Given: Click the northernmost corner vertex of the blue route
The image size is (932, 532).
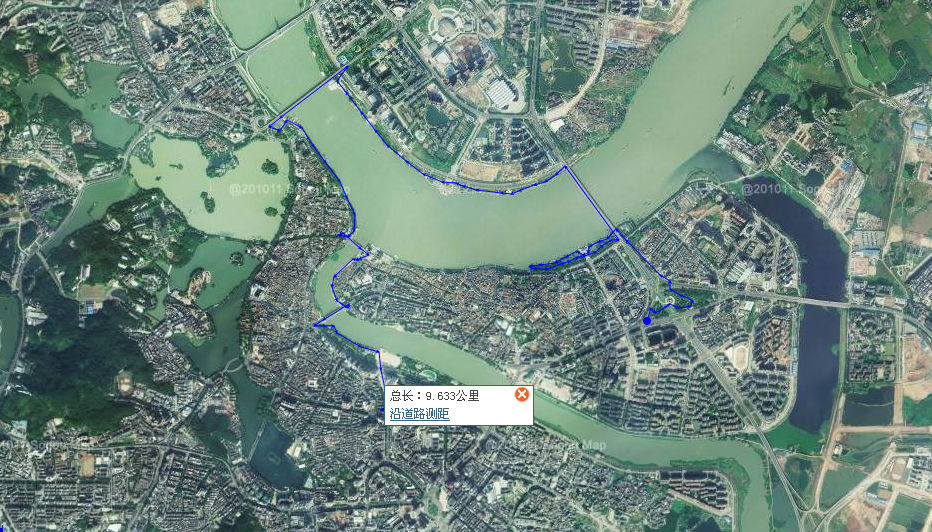Looking at the screenshot, I should [x=348, y=67].
